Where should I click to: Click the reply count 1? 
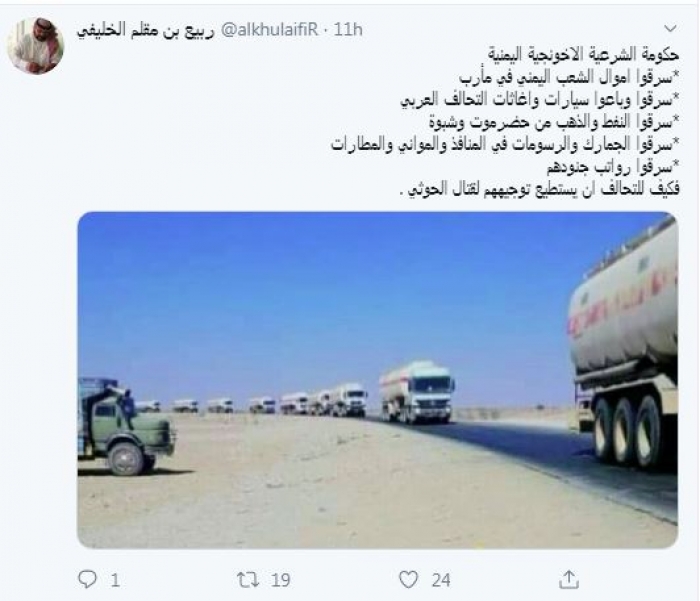point(115,580)
